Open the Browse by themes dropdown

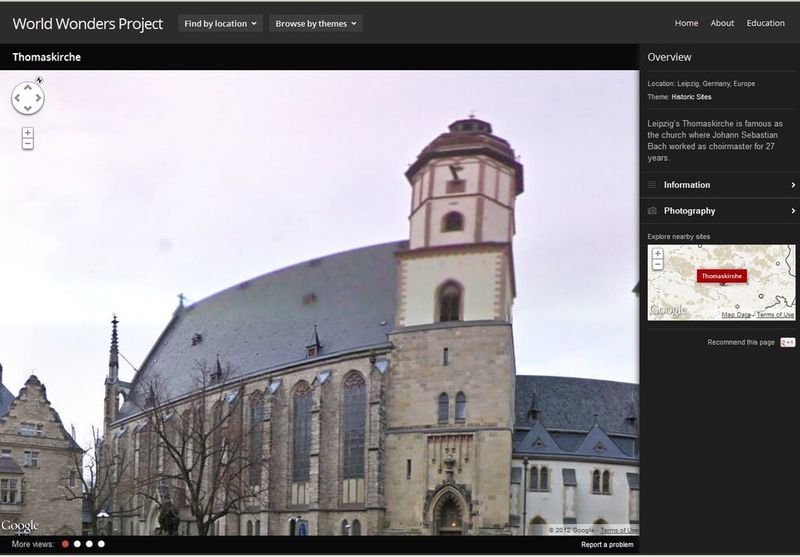(x=316, y=23)
